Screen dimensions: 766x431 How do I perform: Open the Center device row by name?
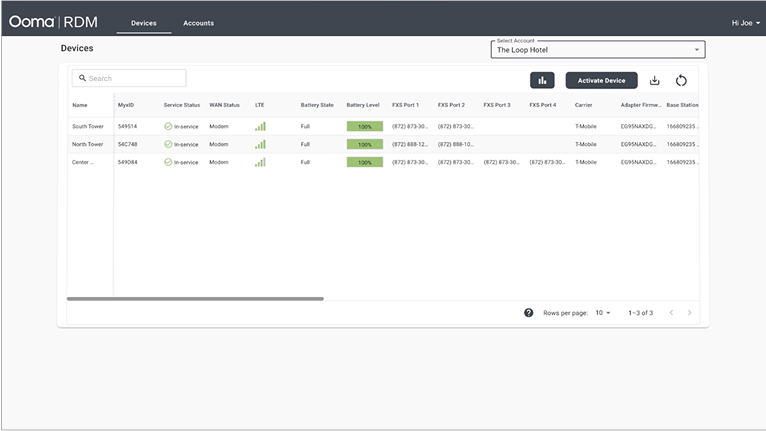83,162
